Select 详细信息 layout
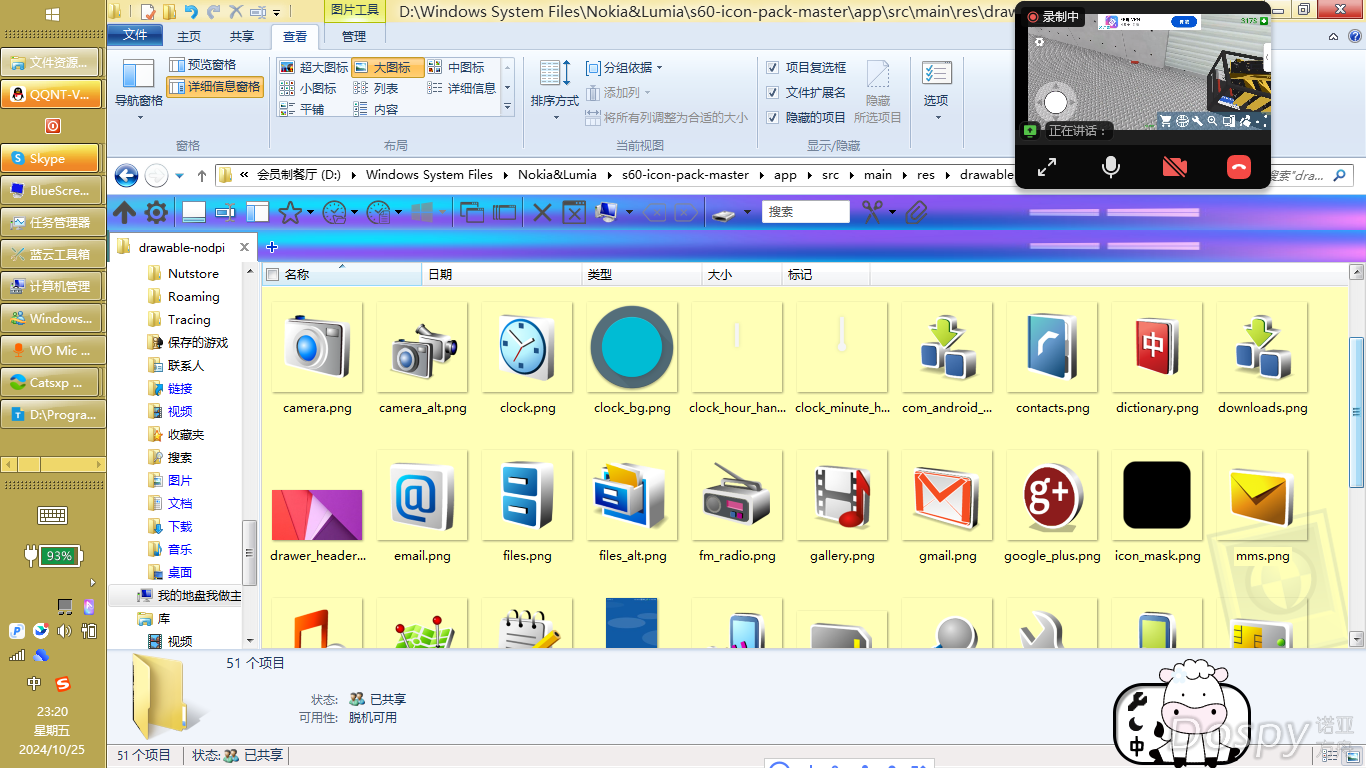The image size is (1366, 768). (x=462, y=88)
